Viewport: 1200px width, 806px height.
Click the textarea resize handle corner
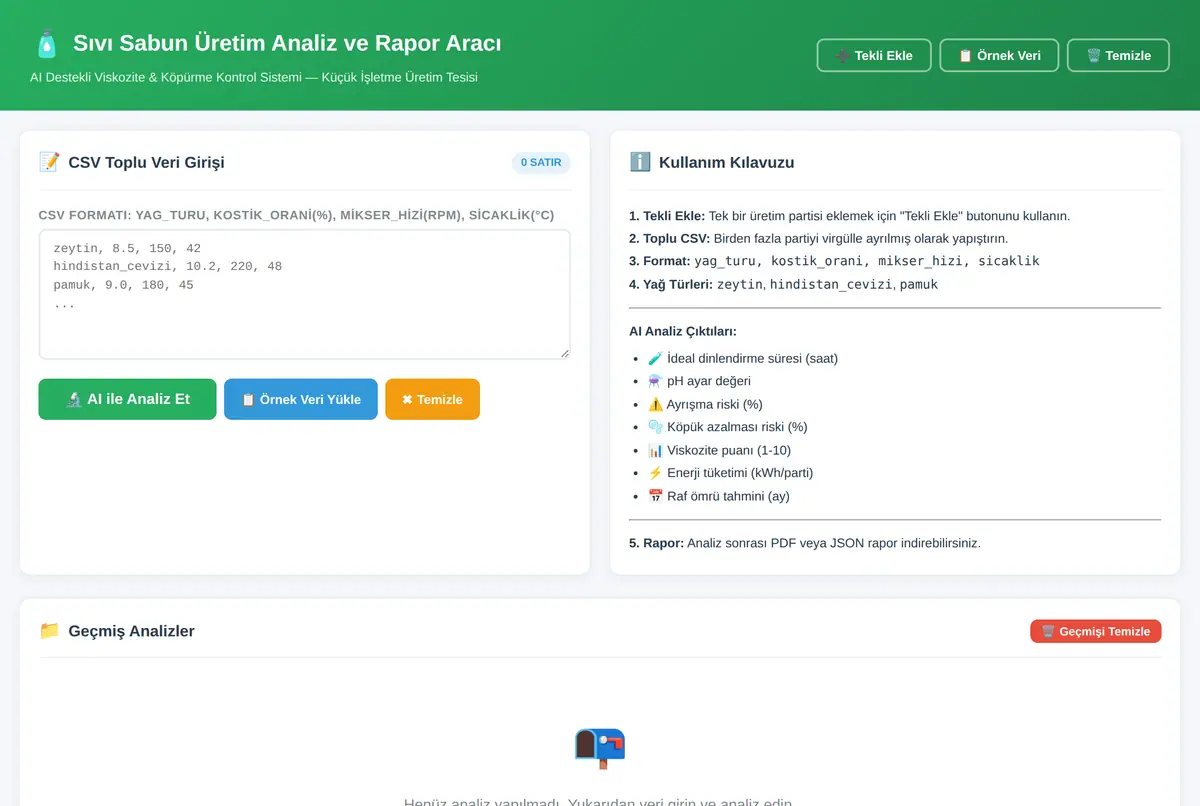pyautogui.click(x=564, y=353)
